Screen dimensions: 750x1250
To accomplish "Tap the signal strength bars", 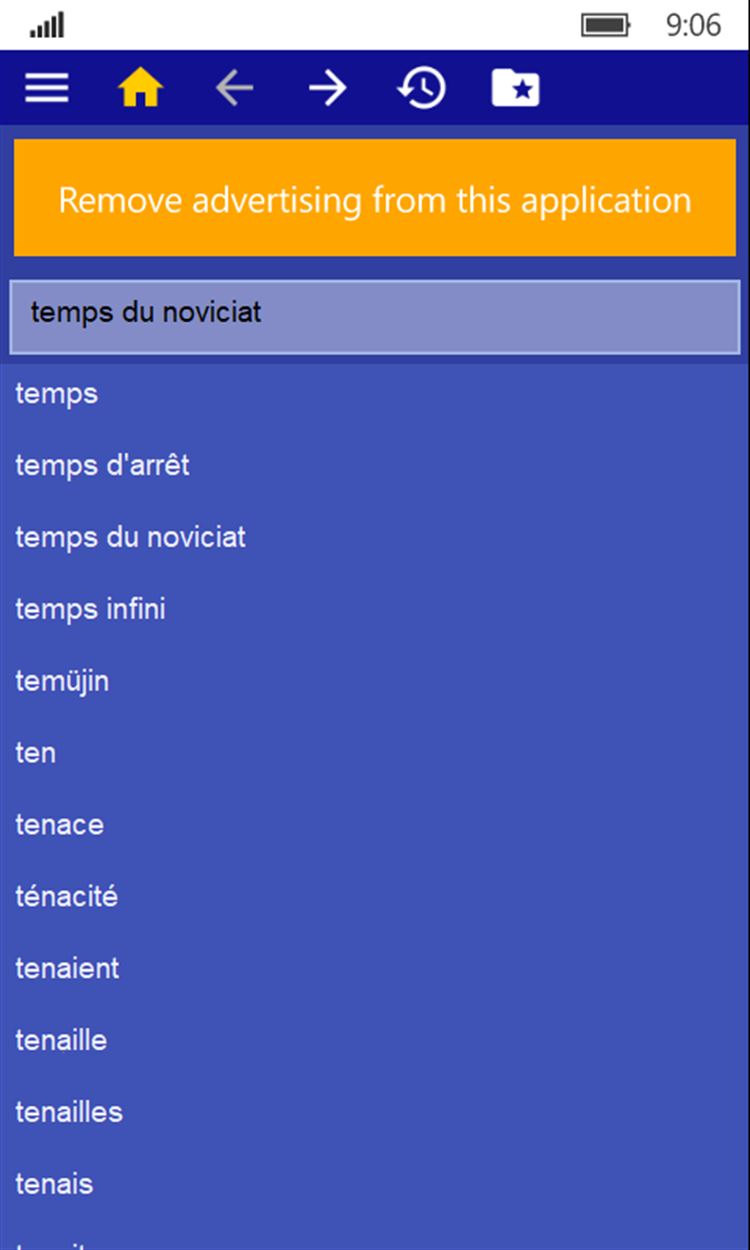I will 47,25.
